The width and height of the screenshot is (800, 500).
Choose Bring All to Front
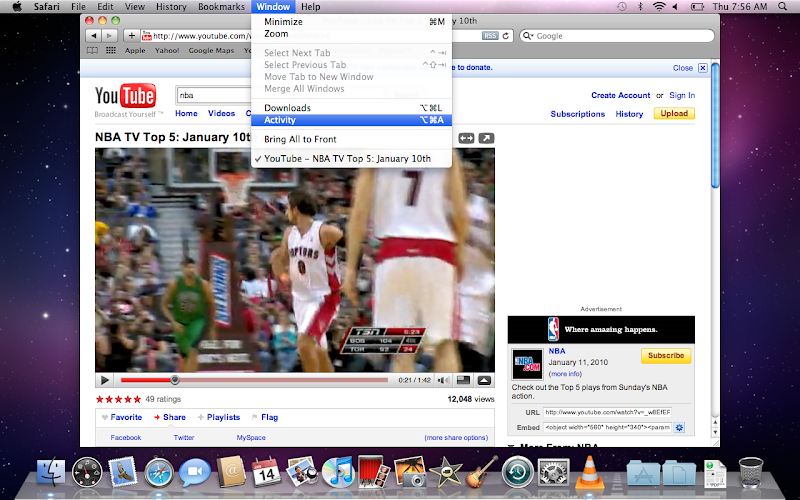click(x=351, y=139)
